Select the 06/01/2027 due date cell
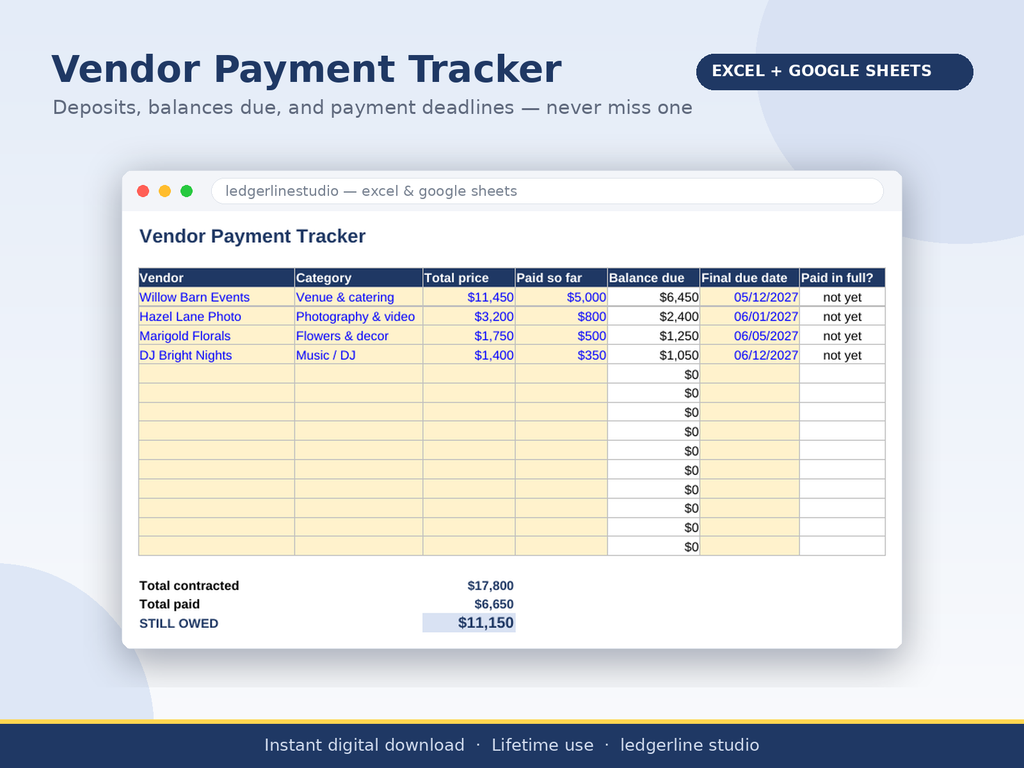 pos(749,316)
